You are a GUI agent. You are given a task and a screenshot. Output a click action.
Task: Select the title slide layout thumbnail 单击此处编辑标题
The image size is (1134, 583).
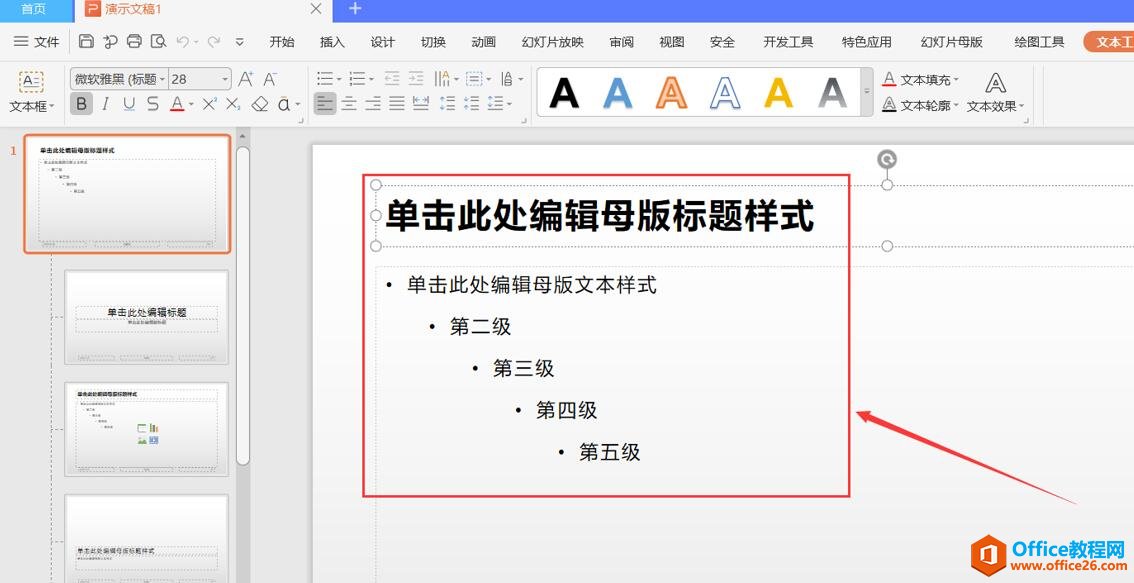tap(147, 317)
